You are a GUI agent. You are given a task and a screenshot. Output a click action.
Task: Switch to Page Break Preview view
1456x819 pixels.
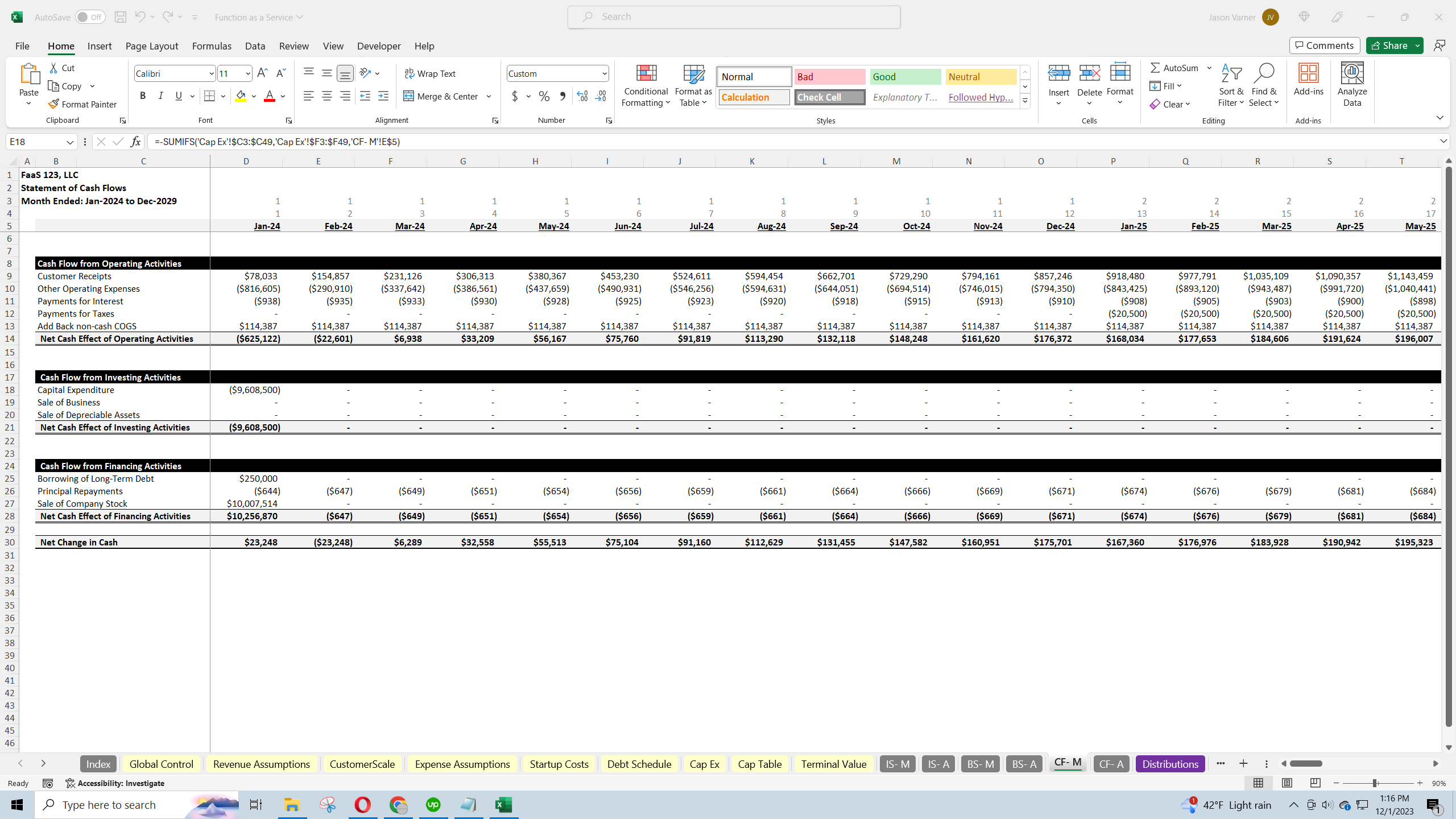(x=1315, y=783)
